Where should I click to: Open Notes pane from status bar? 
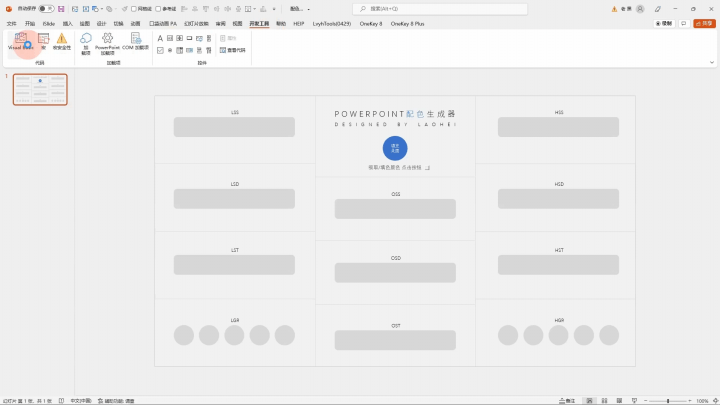coord(567,401)
